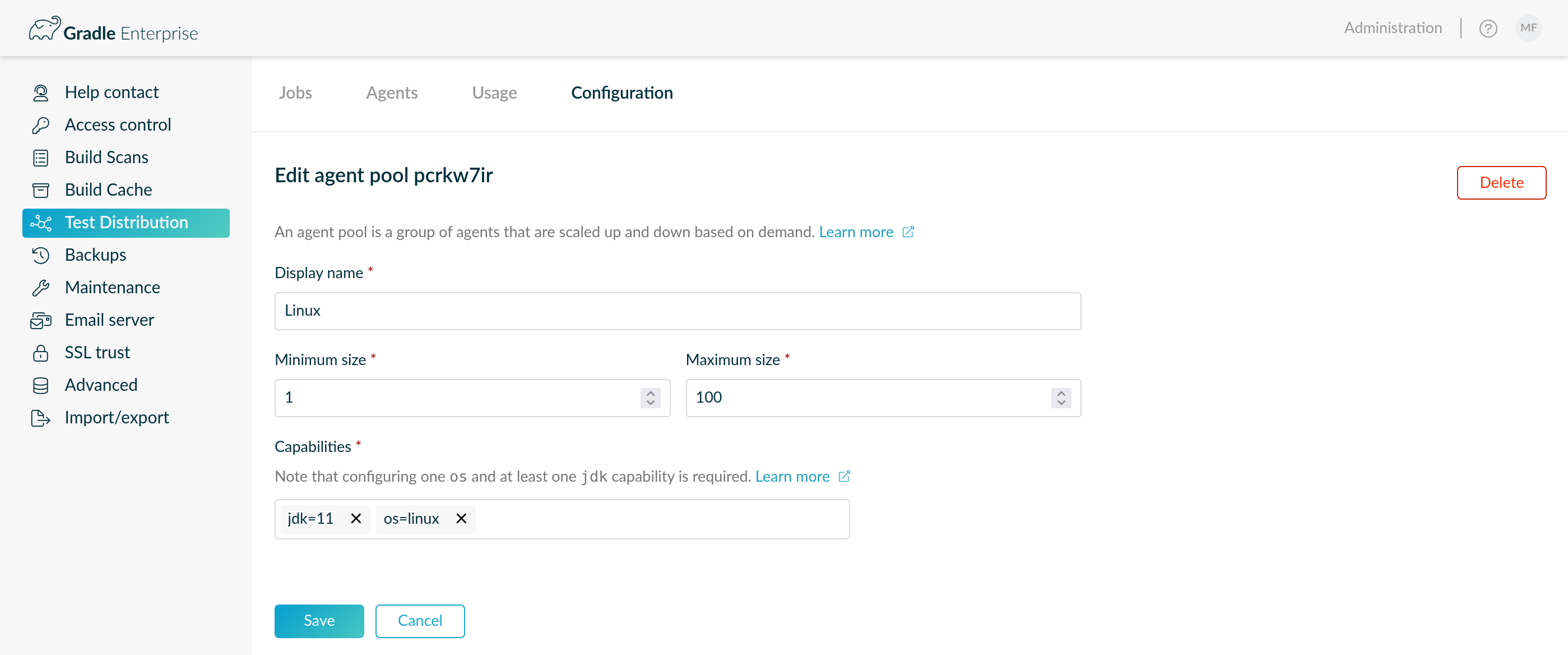This screenshot has width=1568, height=655.
Task: Click the Build Scans list icon
Action: click(41, 158)
